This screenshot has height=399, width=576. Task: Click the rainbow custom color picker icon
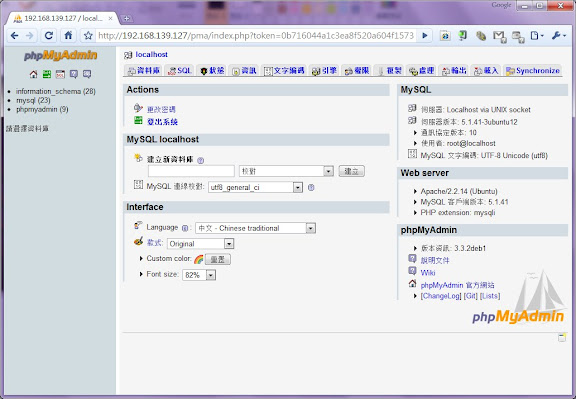point(199,259)
